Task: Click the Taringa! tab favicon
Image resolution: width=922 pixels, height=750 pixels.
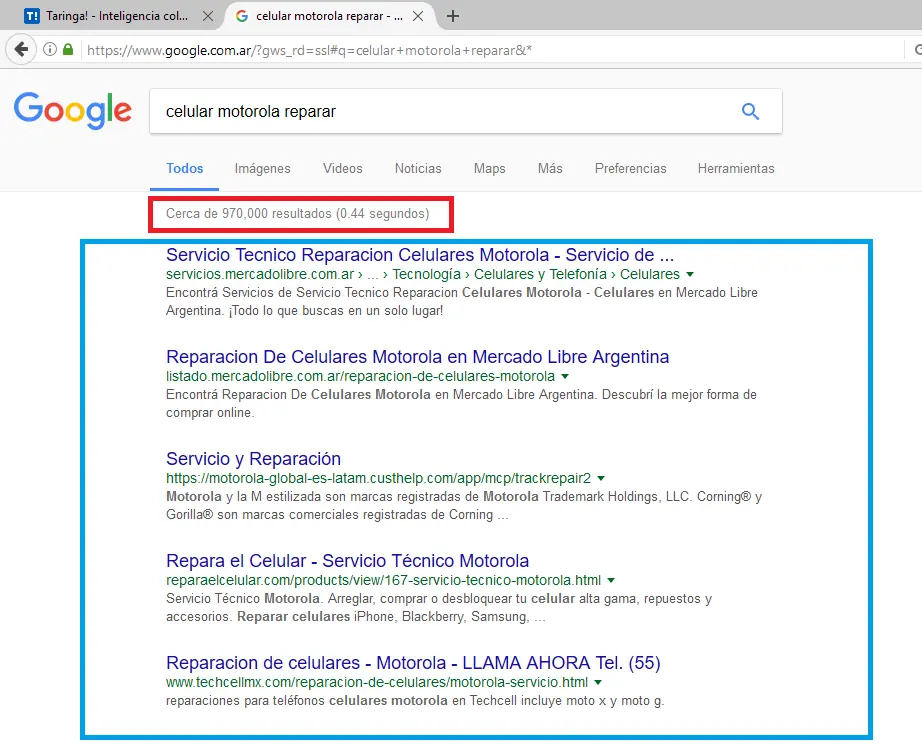Action: (x=32, y=16)
